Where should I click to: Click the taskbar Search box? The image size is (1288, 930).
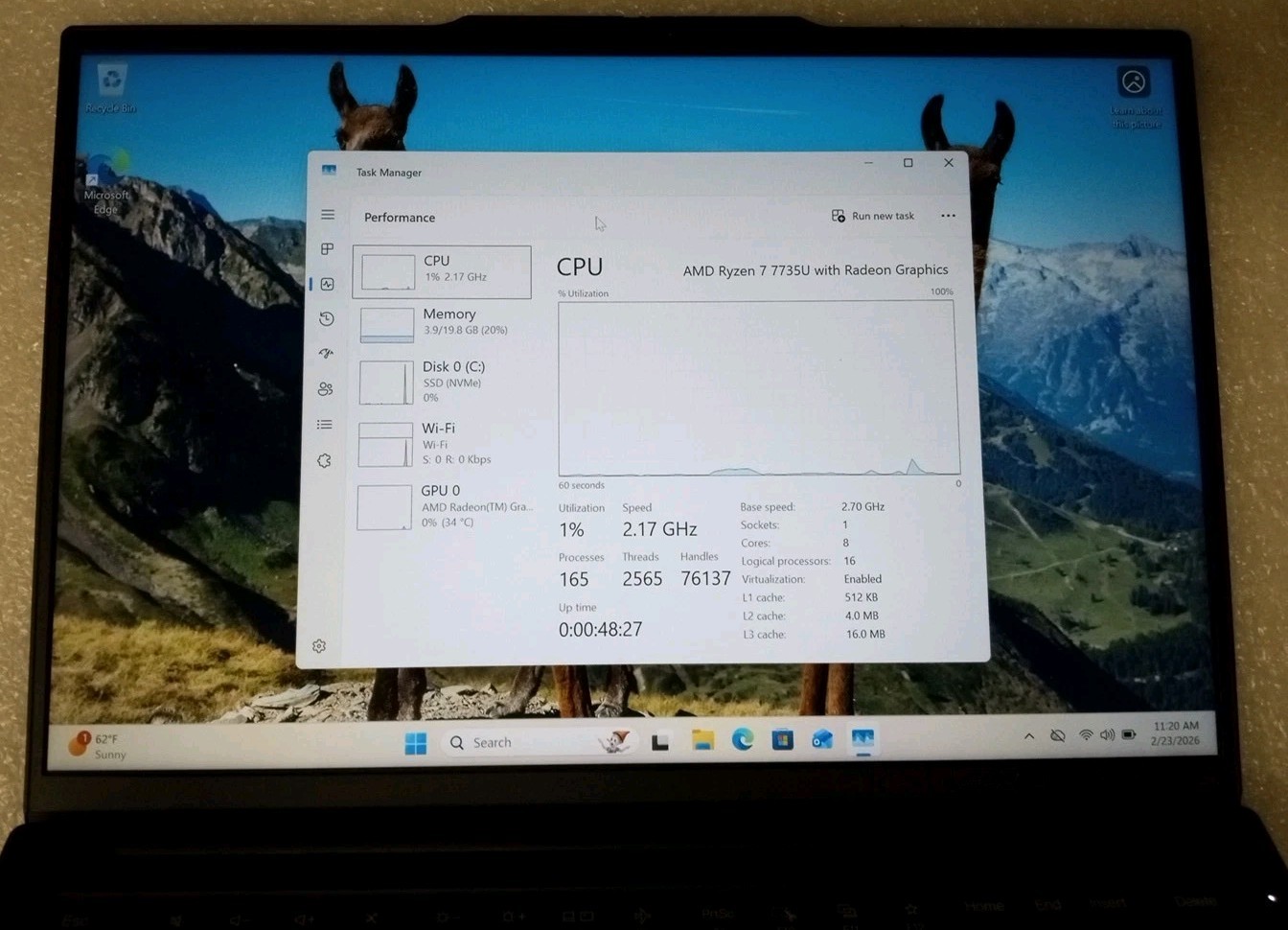(538, 742)
